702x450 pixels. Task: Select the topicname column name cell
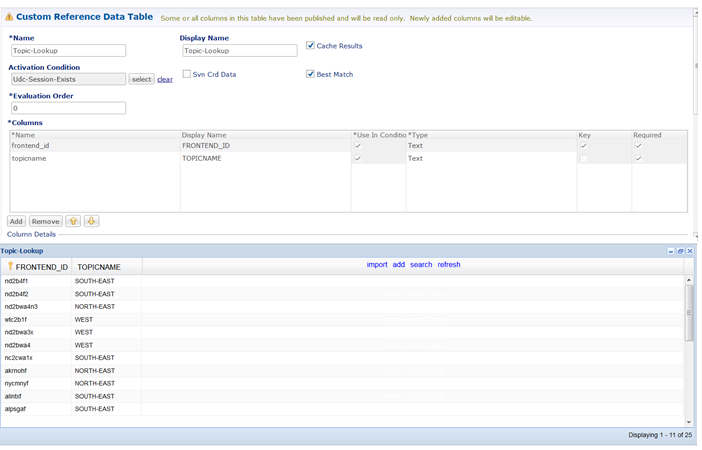point(95,158)
